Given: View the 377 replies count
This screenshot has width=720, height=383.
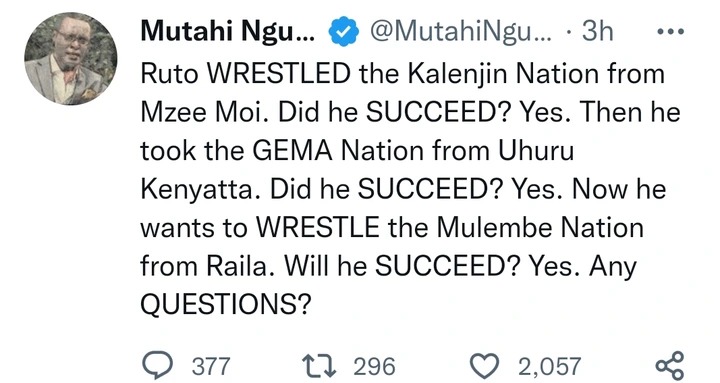Looking at the screenshot, I should click(x=210, y=366).
